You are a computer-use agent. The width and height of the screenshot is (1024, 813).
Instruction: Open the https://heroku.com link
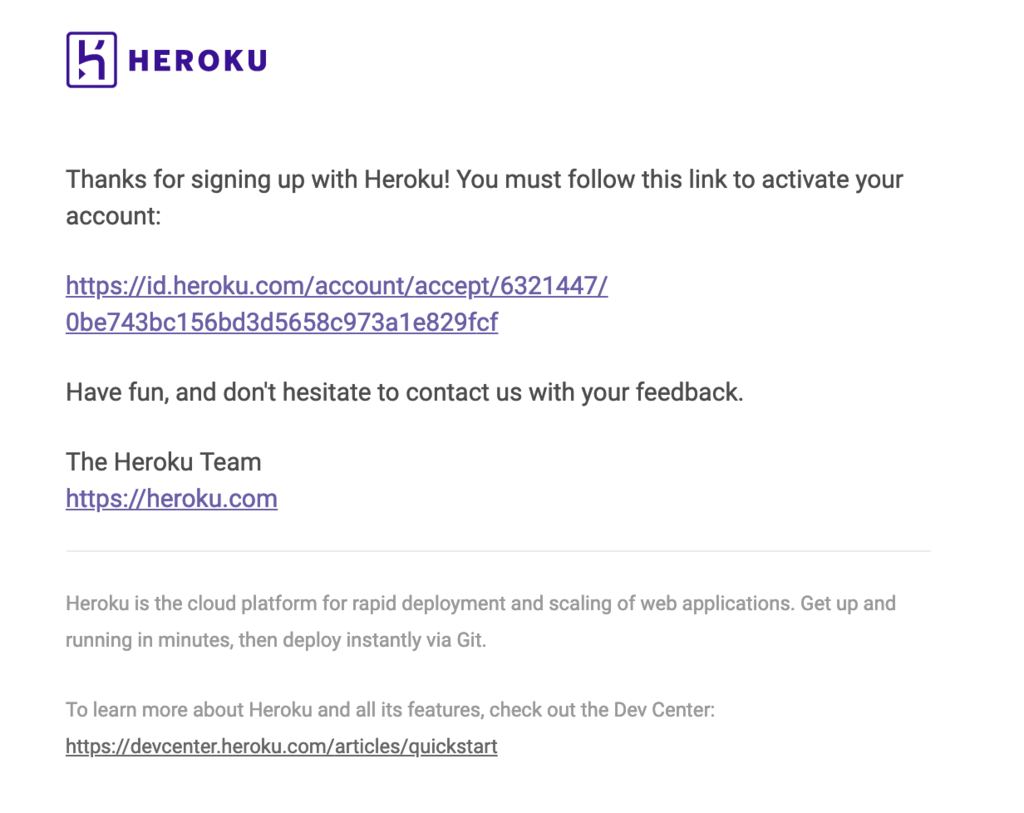click(x=172, y=499)
